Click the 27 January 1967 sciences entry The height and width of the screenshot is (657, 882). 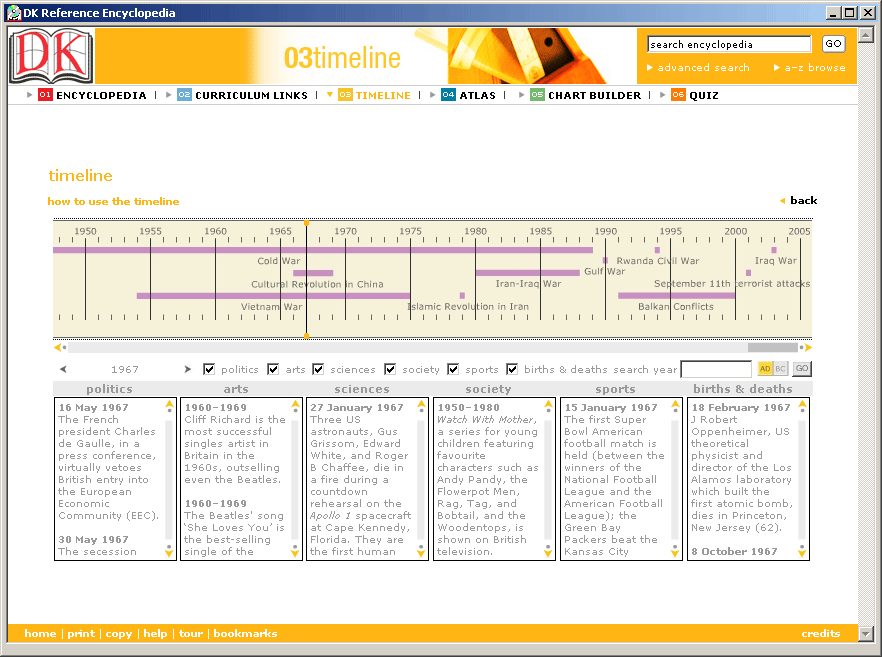click(x=361, y=479)
